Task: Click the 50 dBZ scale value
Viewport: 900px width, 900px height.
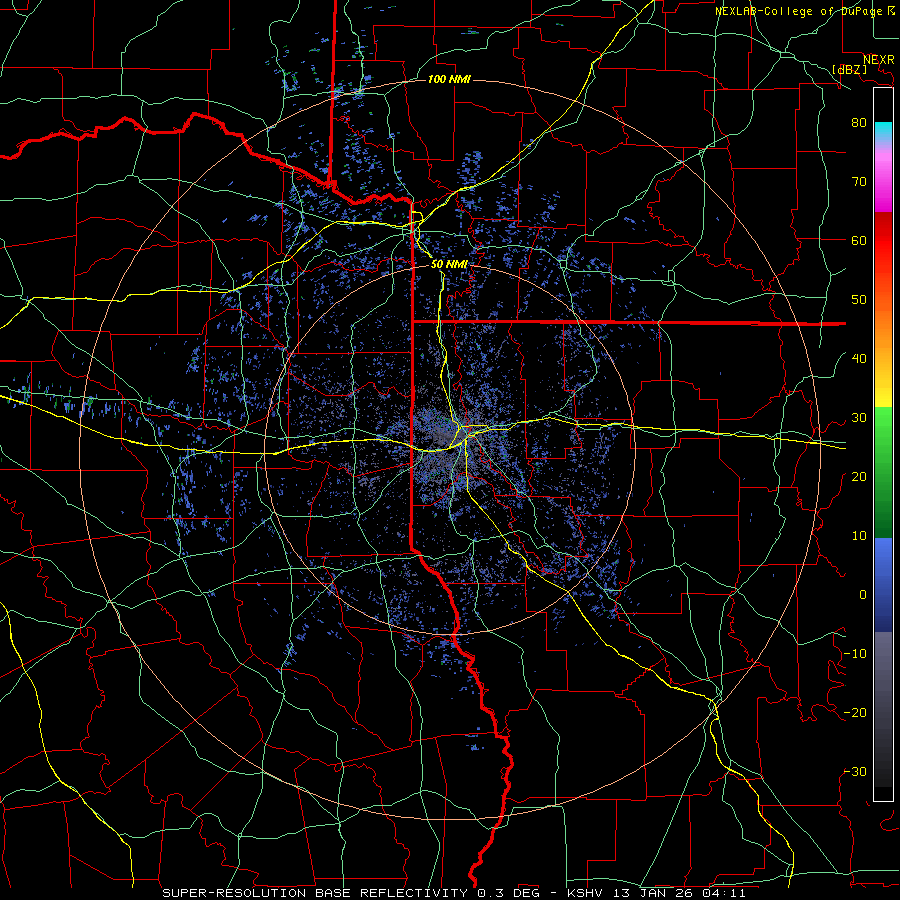Action: click(859, 300)
